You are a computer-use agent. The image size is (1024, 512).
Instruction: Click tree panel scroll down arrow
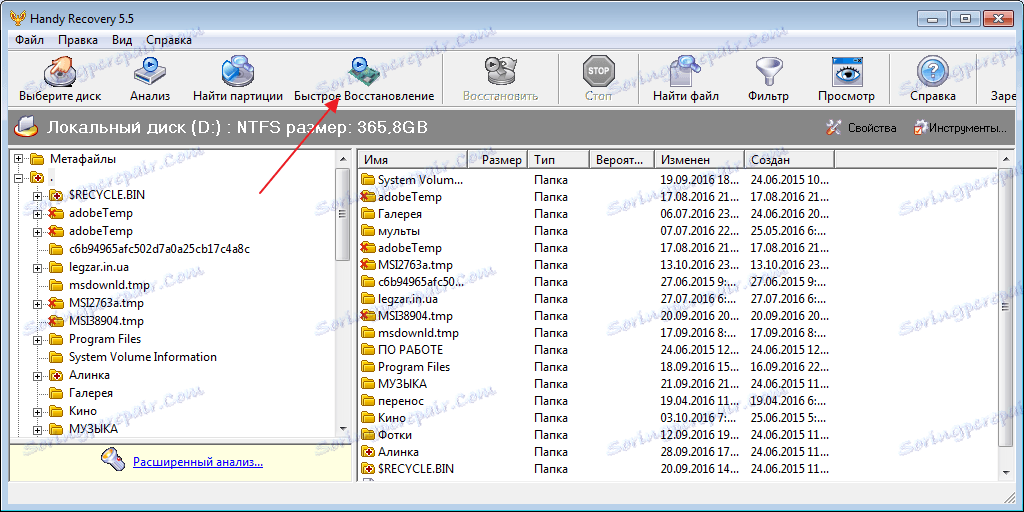344,428
